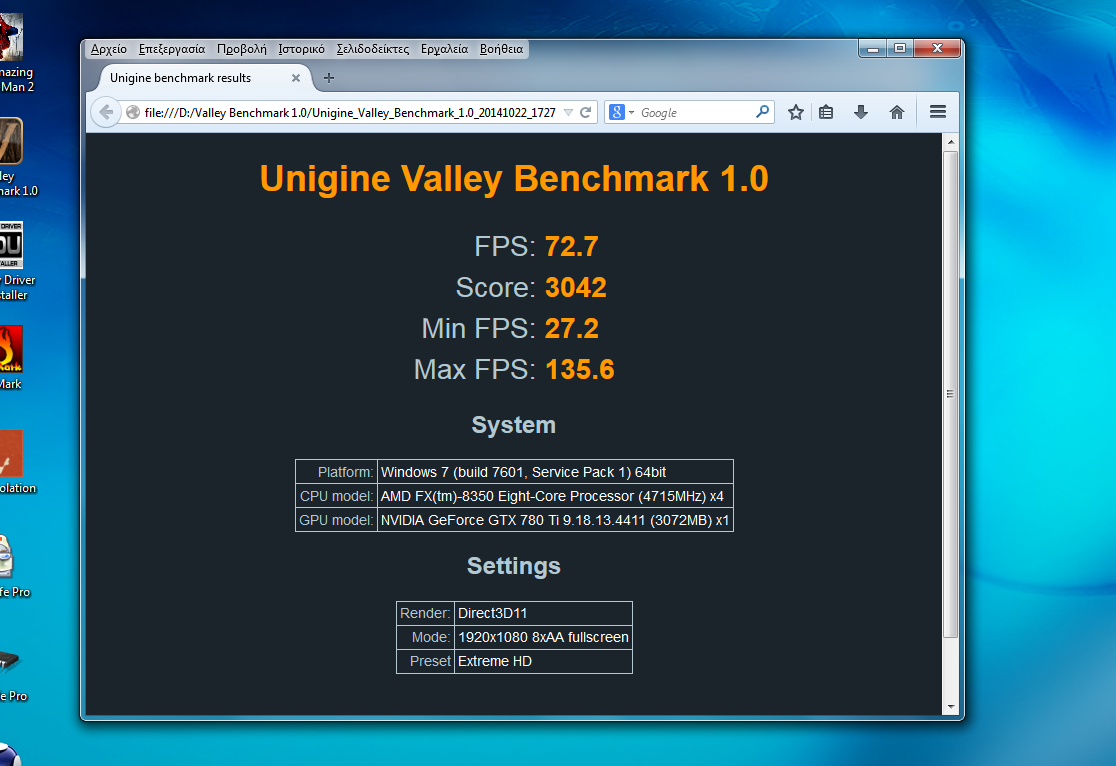Screen dimensions: 1116x766
Task: Click the browser Back arrow button
Action: coord(106,112)
